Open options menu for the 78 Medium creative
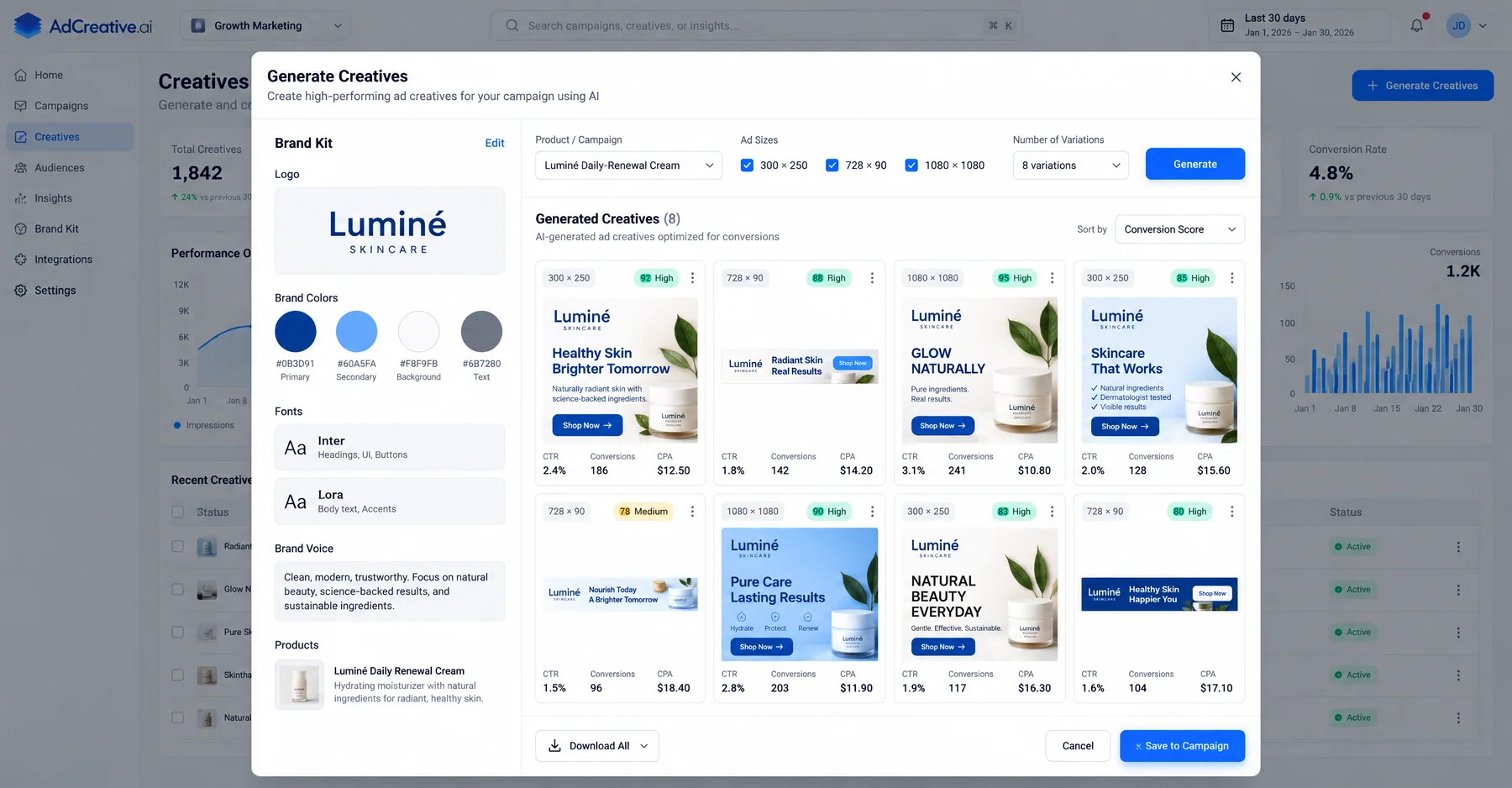 click(x=692, y=512)
